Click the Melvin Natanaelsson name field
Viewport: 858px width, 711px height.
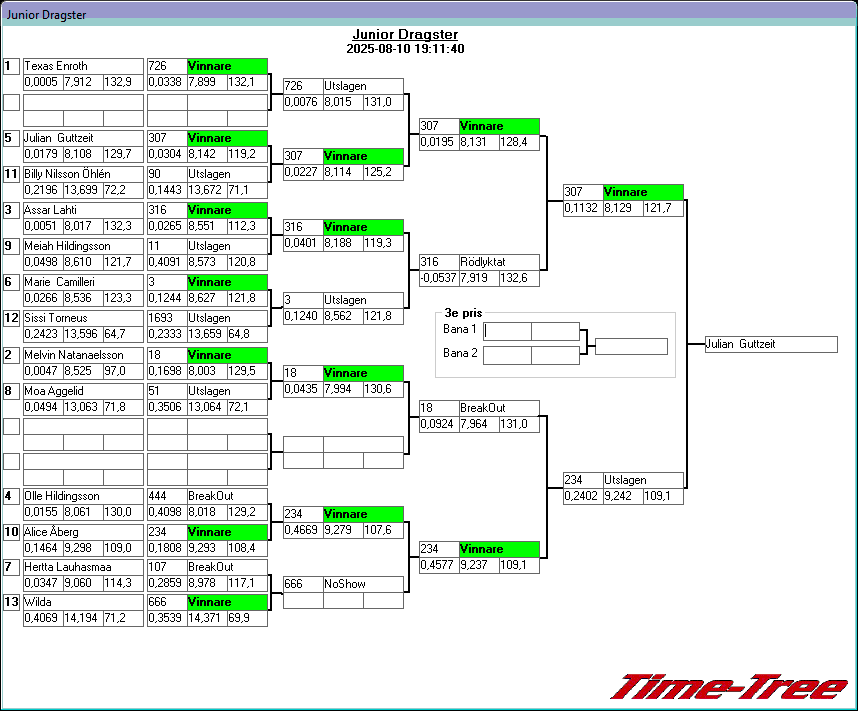tap(83, 355)
